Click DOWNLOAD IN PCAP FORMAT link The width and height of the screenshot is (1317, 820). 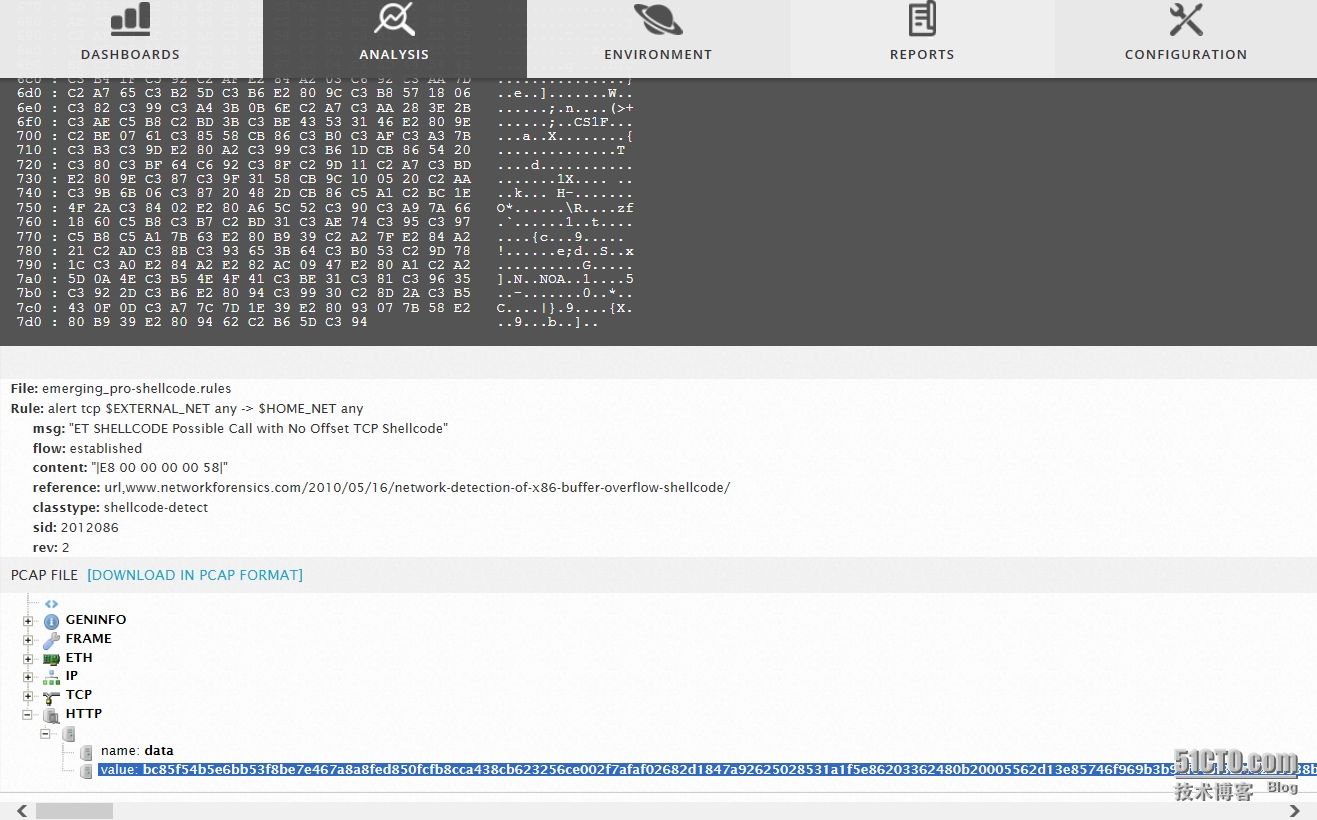[195, 575]
